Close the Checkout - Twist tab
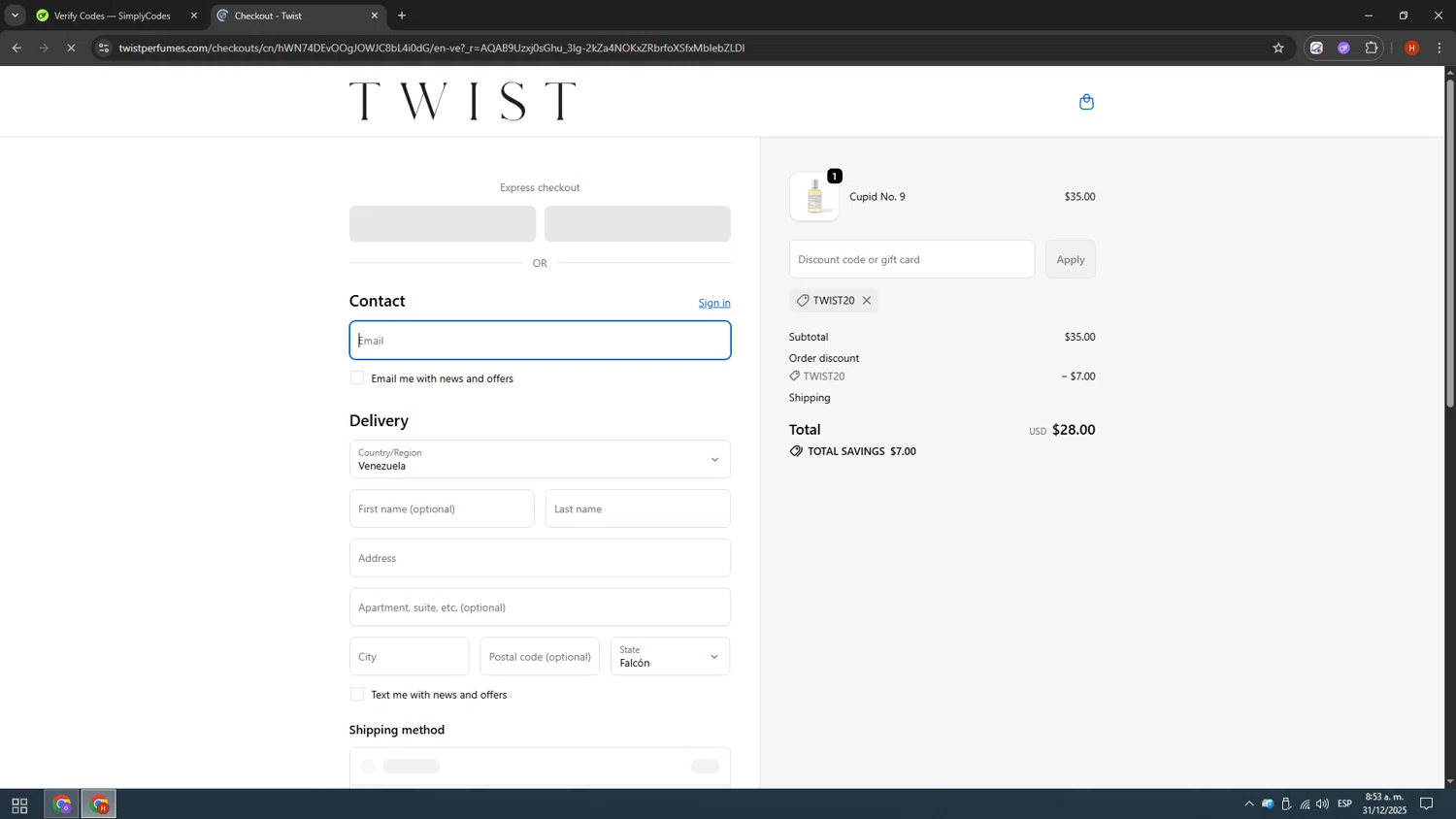 (x=375, y=16)
